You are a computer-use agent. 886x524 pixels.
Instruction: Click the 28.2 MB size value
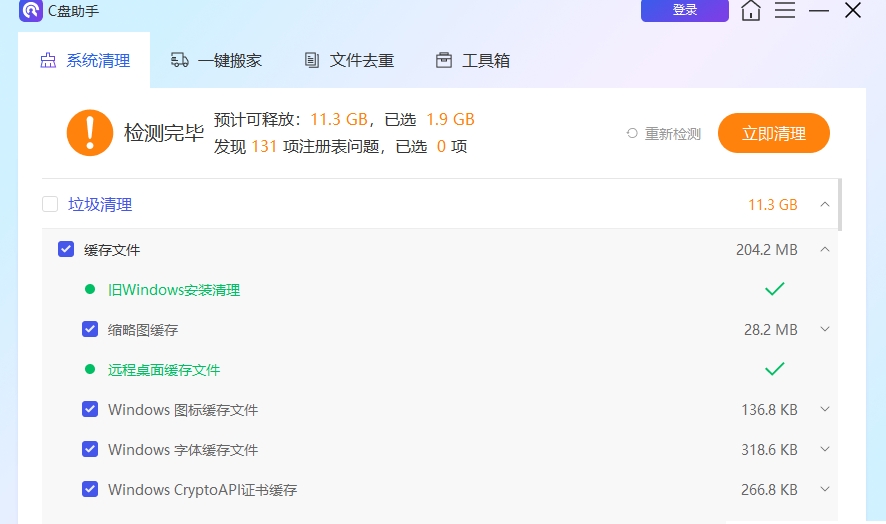point(771,330)
